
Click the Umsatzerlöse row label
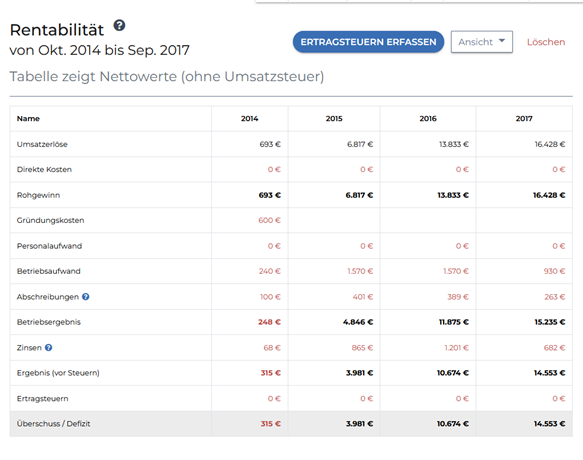[x=42, y=144]
